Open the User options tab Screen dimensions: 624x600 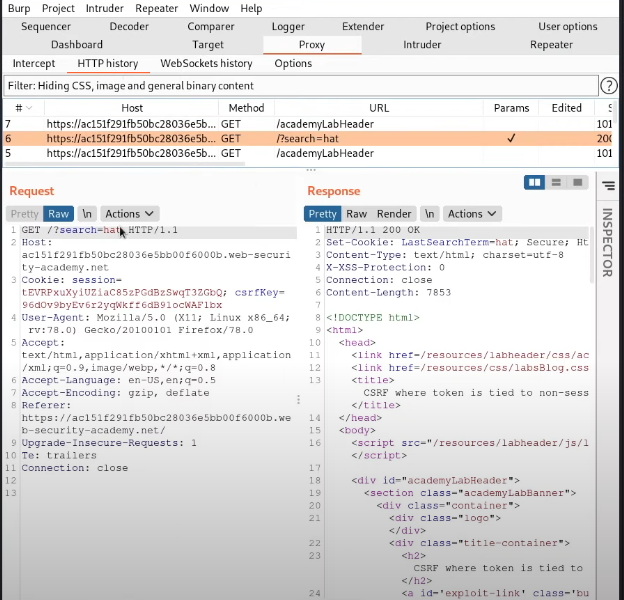tap(567, 26)
